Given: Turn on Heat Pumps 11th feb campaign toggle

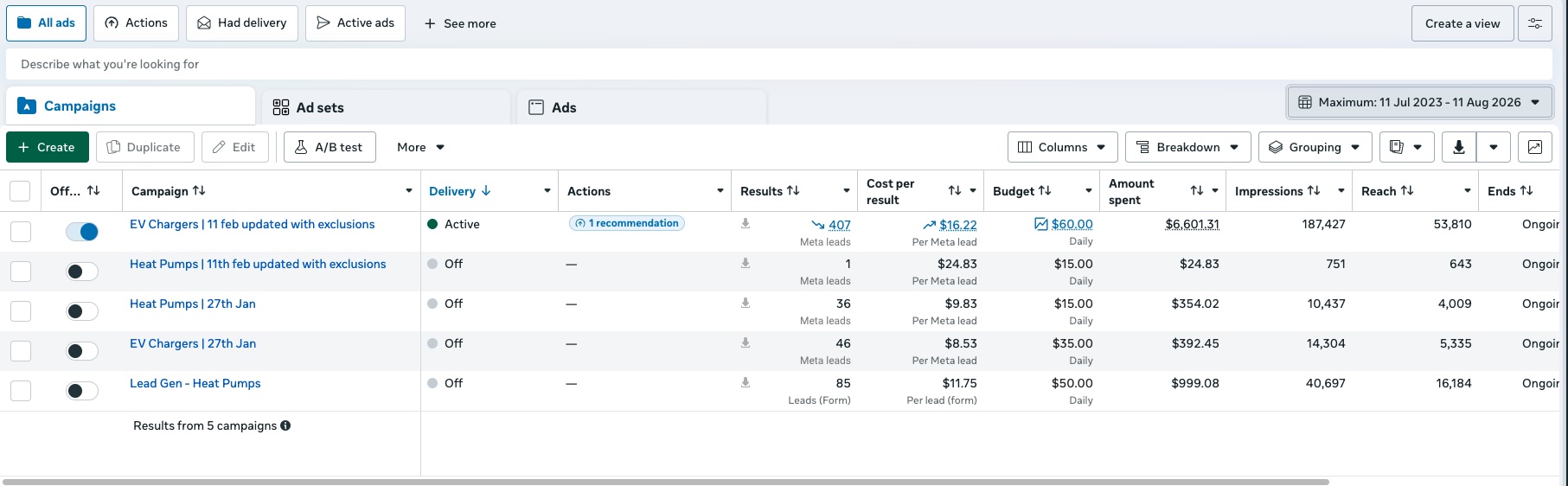Looking at the screenshot, I should click(82, 272).
